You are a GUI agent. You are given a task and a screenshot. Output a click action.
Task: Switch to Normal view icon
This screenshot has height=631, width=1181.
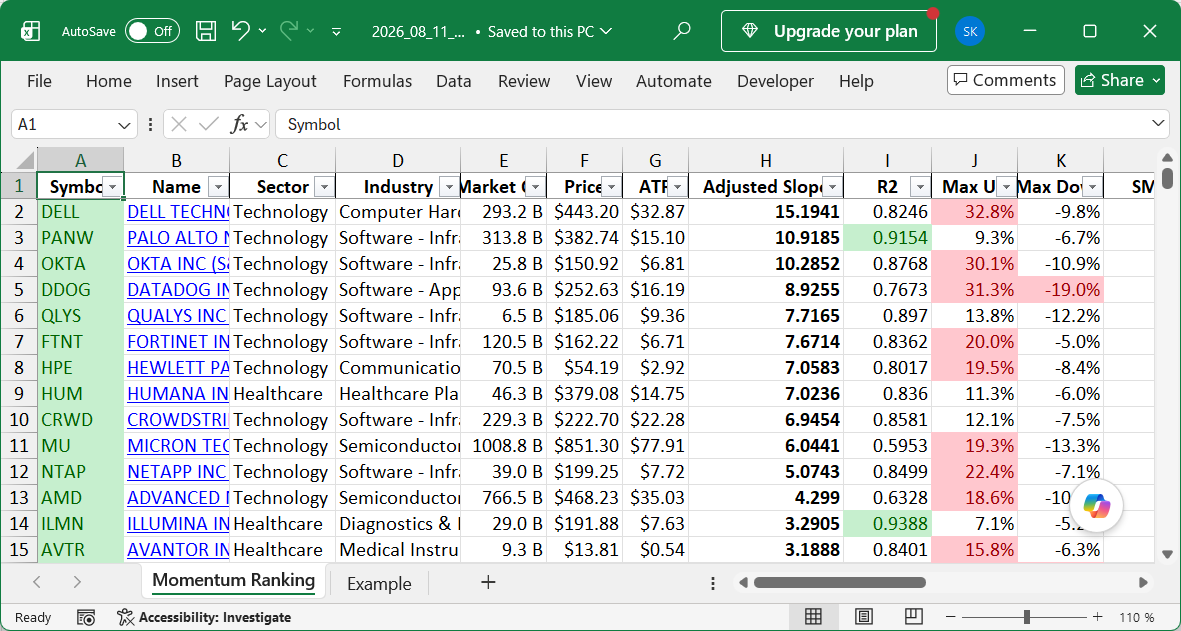pyautogui.click(x=813, y=617)
